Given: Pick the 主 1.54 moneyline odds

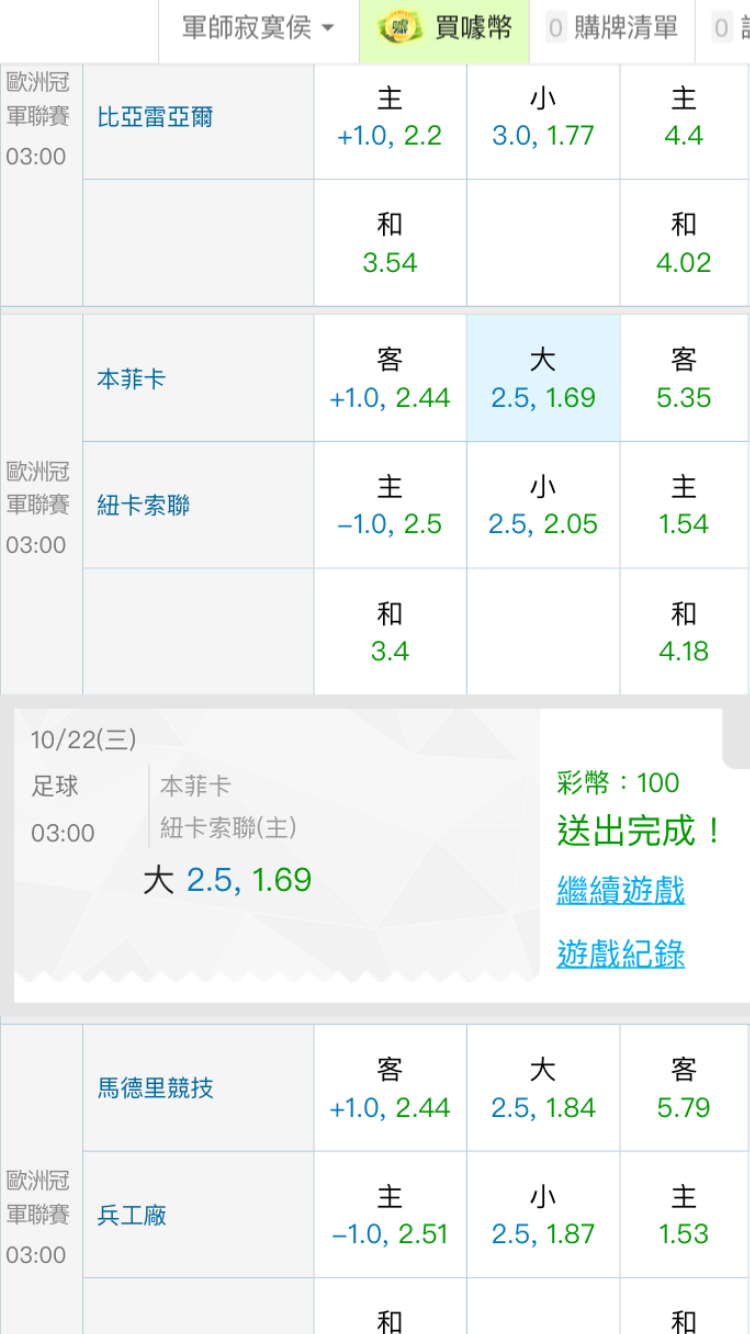Looking at the screenshot, I should tap(684, 505).
